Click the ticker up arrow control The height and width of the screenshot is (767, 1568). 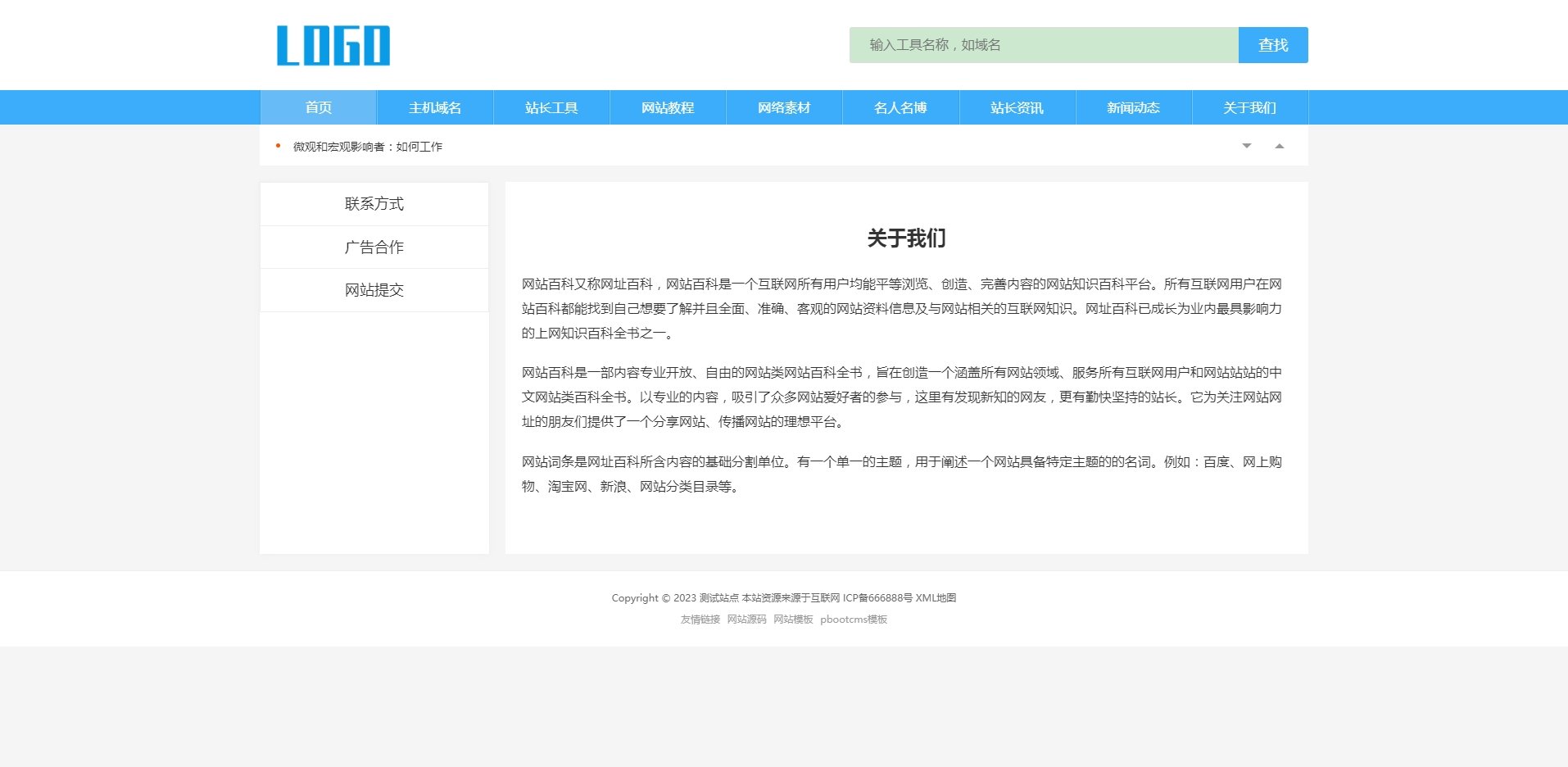click(x=1279, y=145)
